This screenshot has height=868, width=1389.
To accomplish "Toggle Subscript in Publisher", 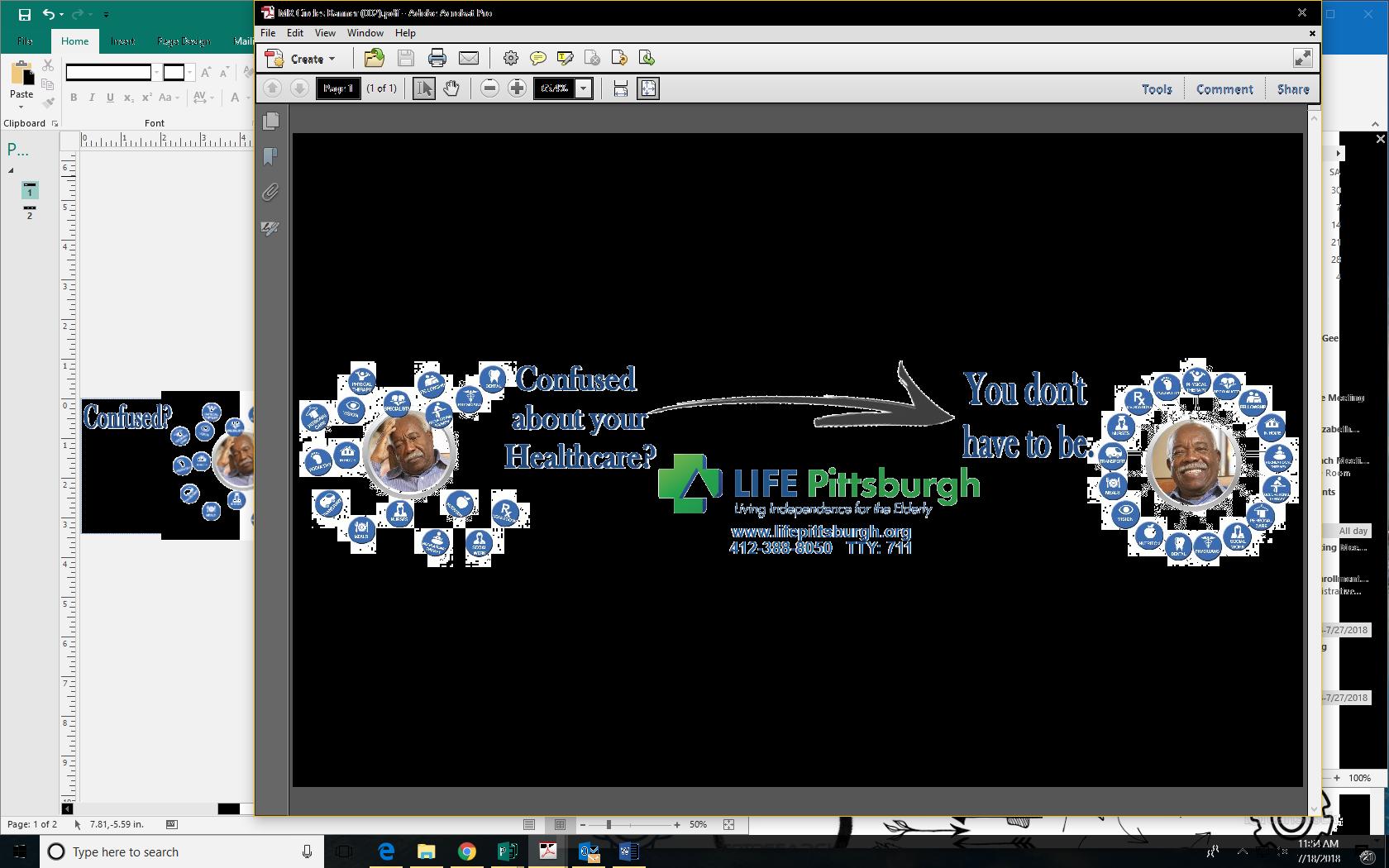I will [x=128, y=98].
